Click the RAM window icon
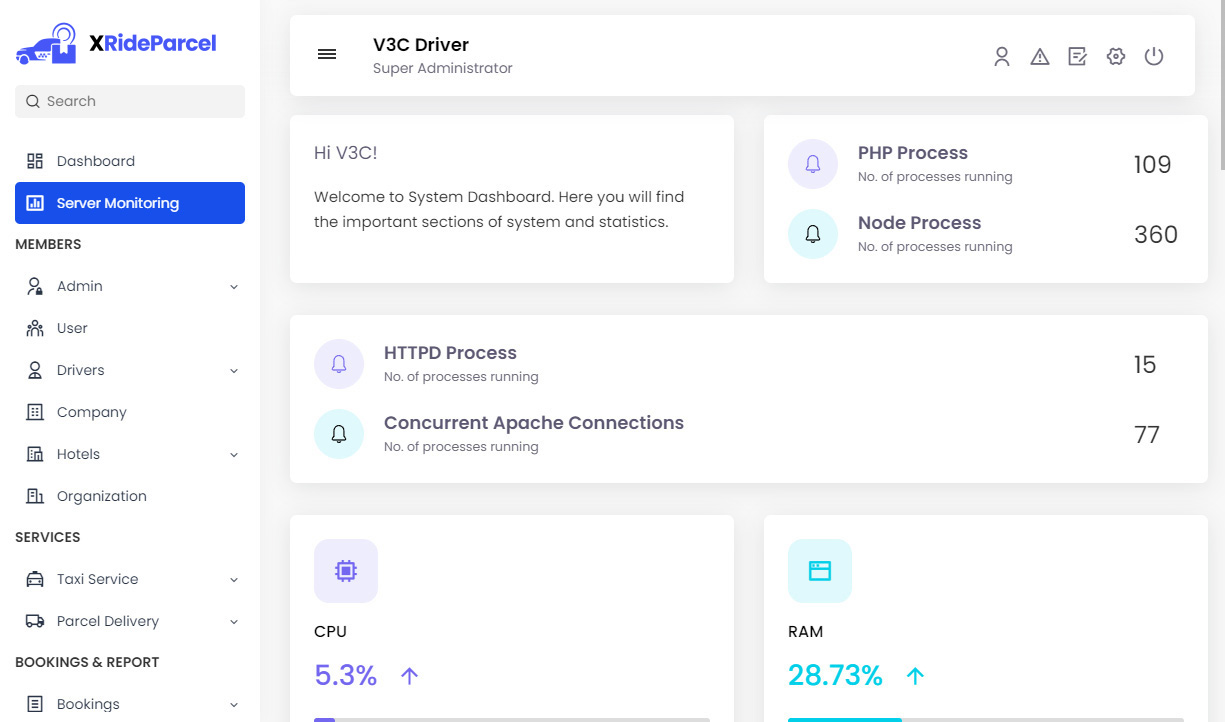1225x722 pixels. tap(820, 571)
